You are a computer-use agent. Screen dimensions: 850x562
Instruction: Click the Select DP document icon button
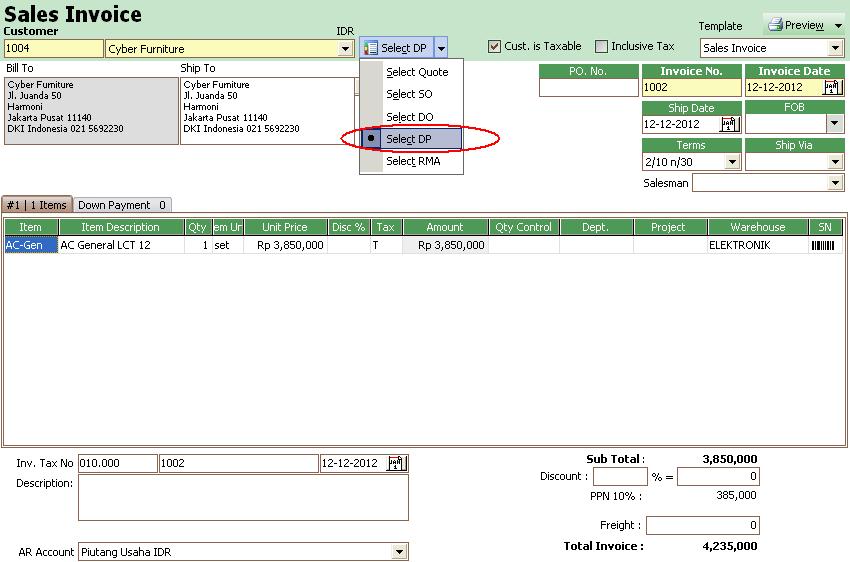tap(371, 48)
